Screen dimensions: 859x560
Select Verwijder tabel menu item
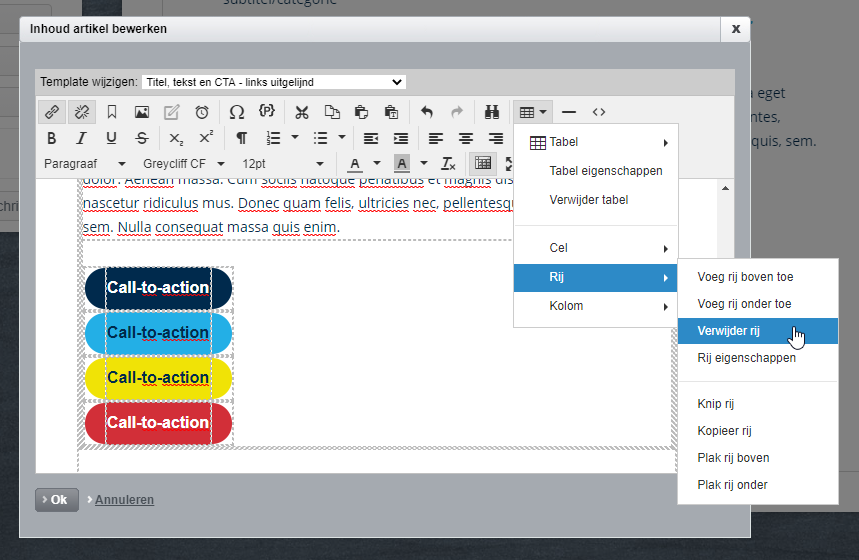[x=595, y=200]
